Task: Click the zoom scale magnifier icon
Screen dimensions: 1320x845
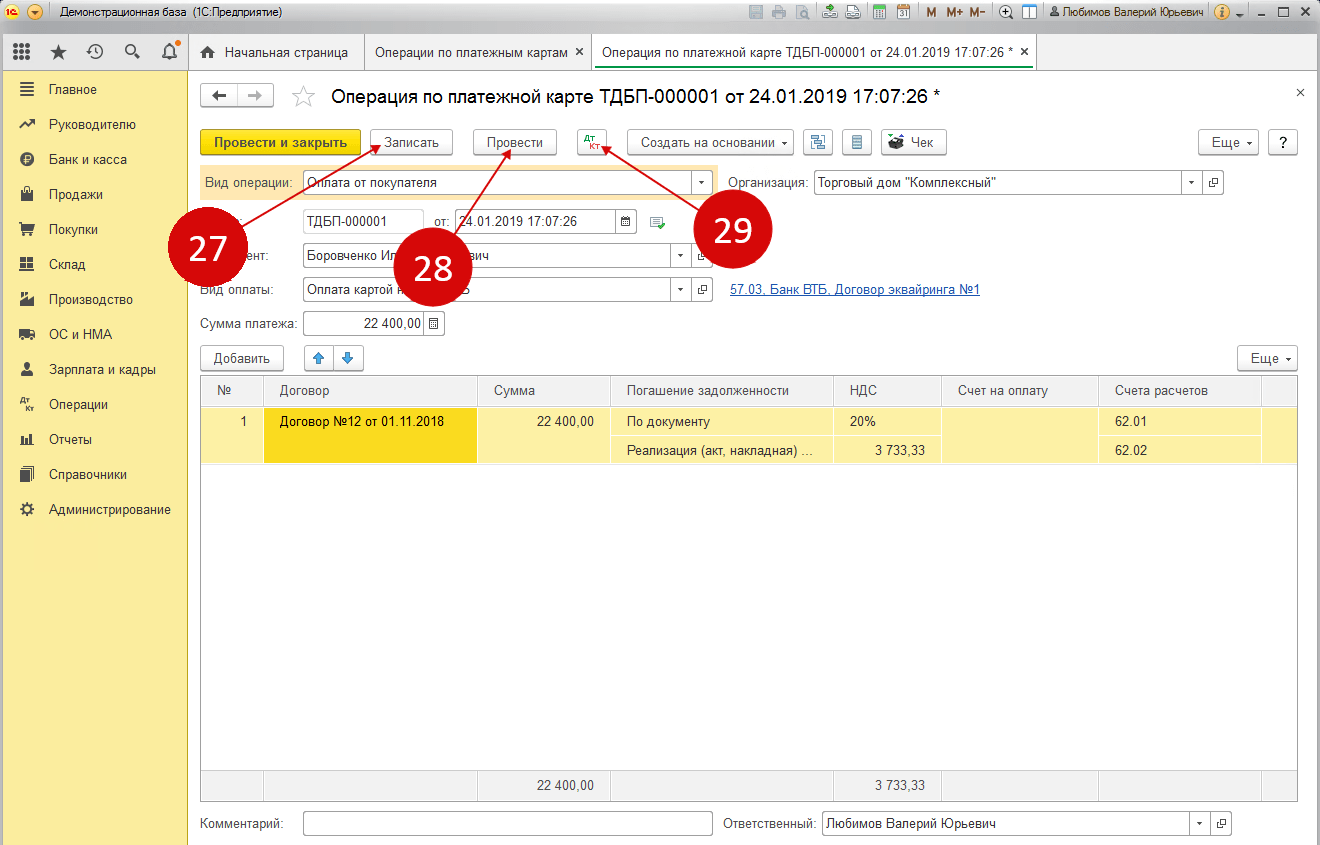Action: pyautogui.click(x=1006, y=12)
